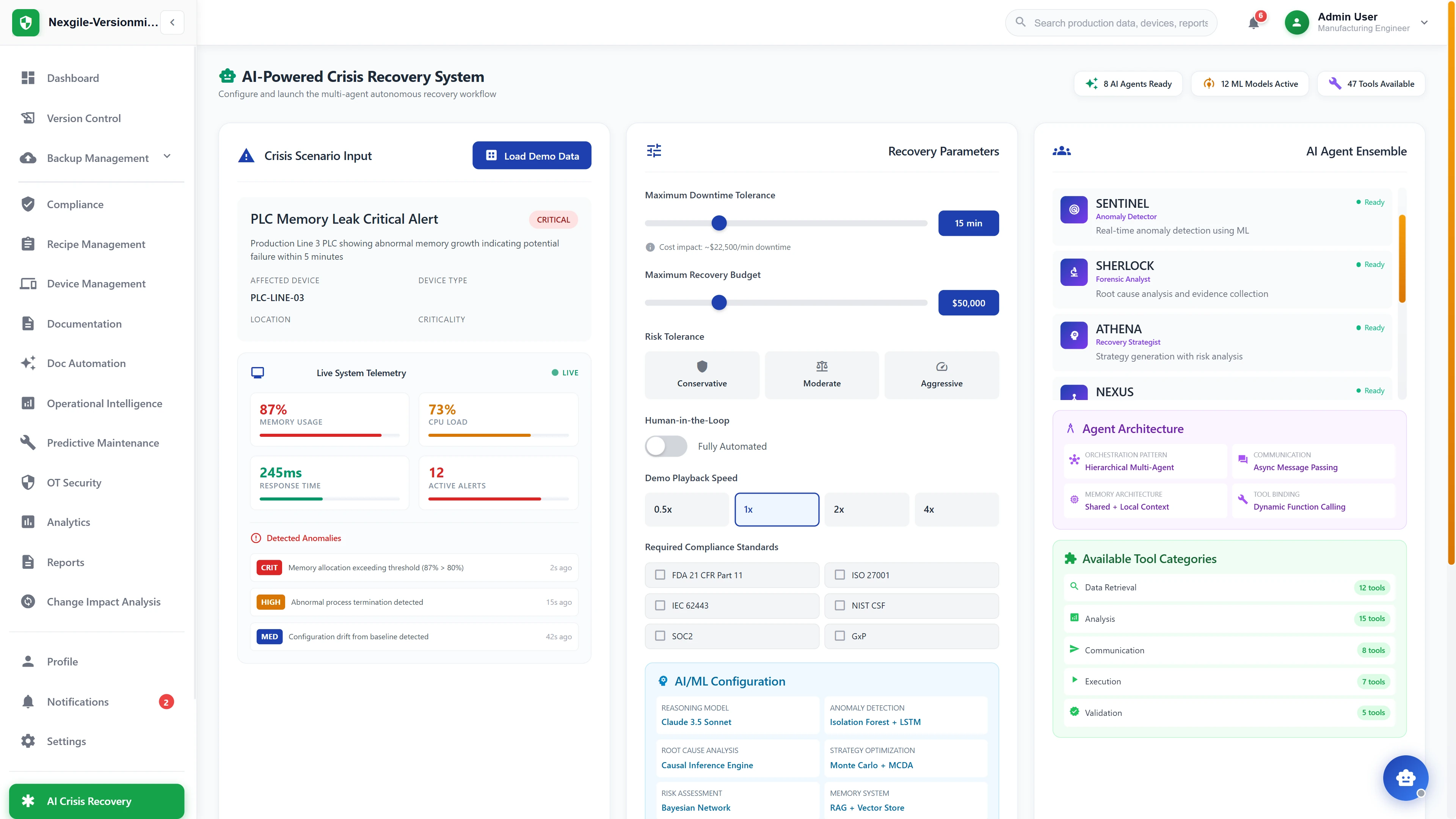Viewport: 1456px width, 819px height.
Task: Click the SHERLOCK forensic analyst agent icon
Action: coord(1074,273)
